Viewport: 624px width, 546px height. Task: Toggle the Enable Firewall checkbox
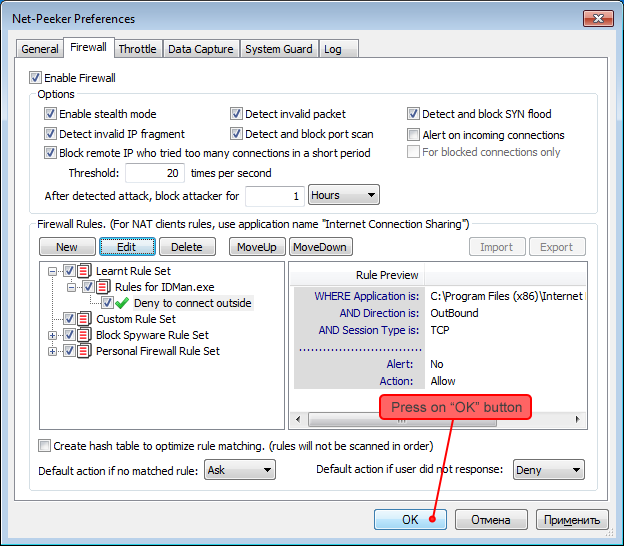point(36,78)
